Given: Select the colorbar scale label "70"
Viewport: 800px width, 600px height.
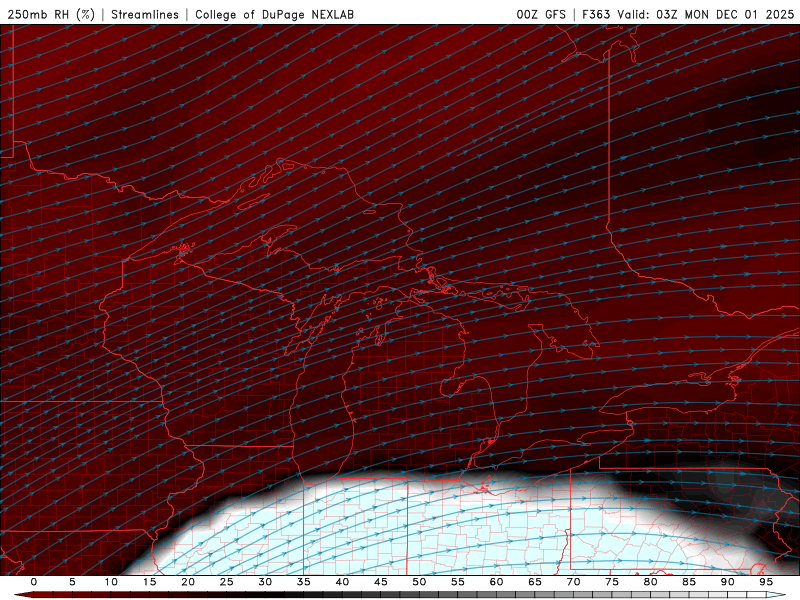Looking at the screenshot, I should (x=573, y=582).
